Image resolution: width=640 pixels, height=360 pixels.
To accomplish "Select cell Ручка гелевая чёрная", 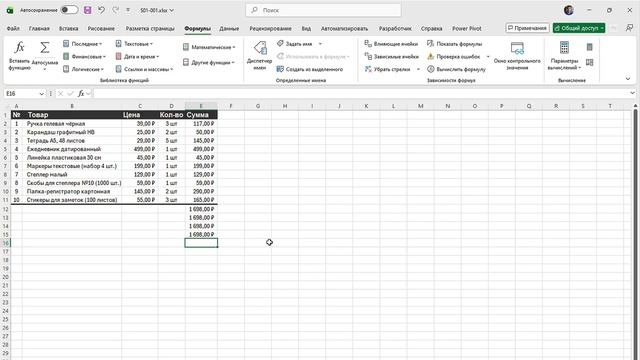I will click(x=72, y=124).
